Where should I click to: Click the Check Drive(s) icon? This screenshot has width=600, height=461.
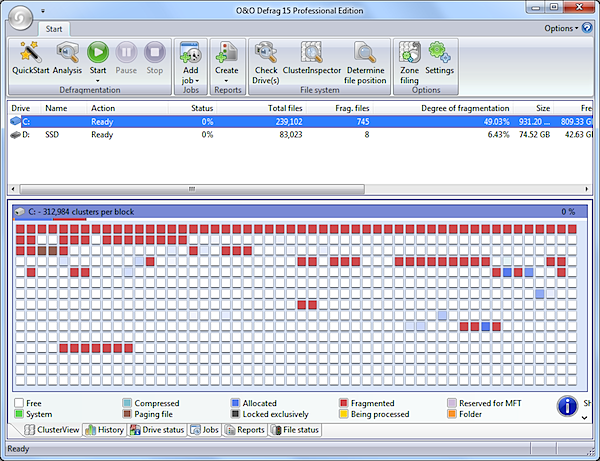pos(266,53)
